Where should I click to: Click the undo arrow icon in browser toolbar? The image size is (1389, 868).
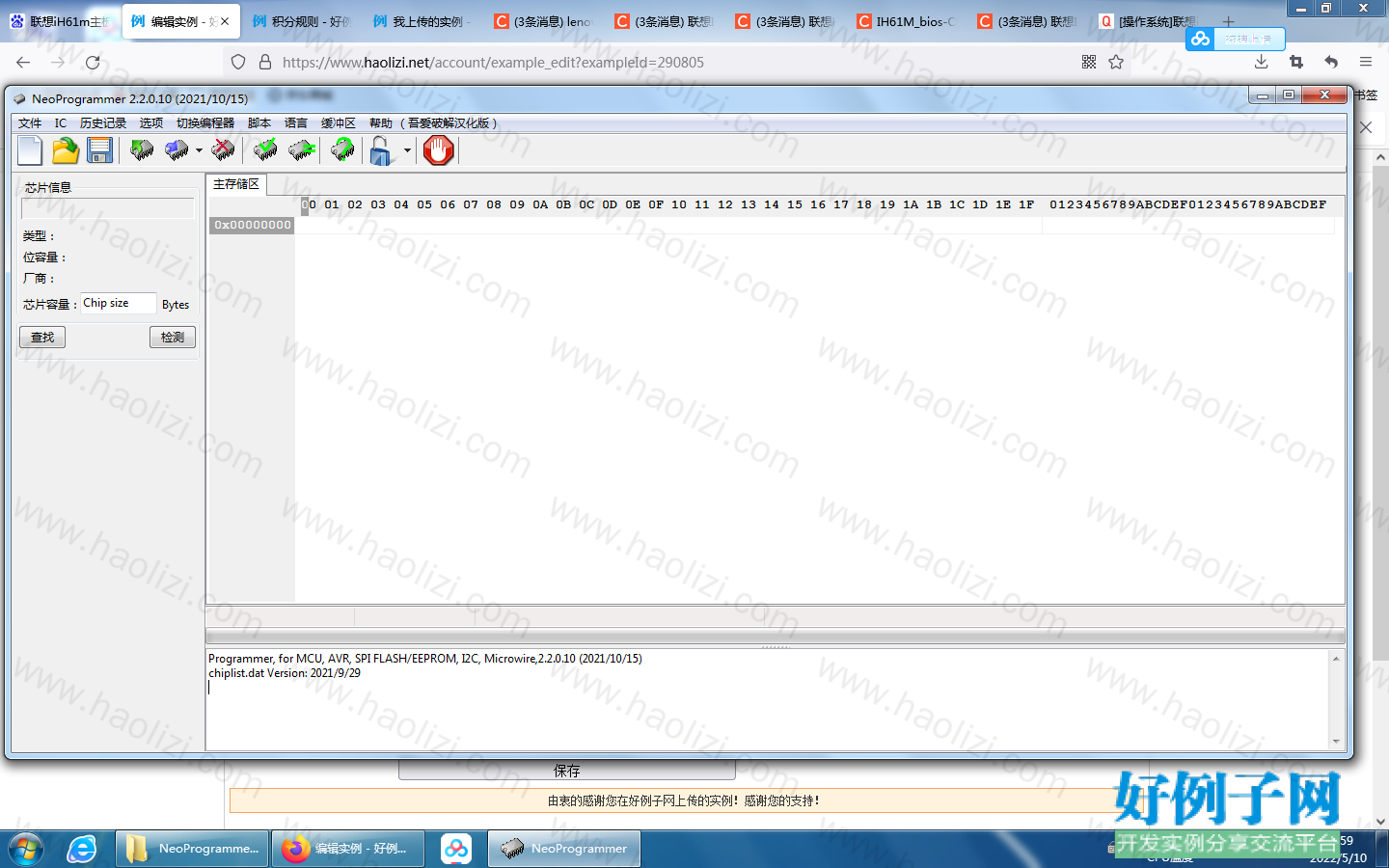point(1331,62)
